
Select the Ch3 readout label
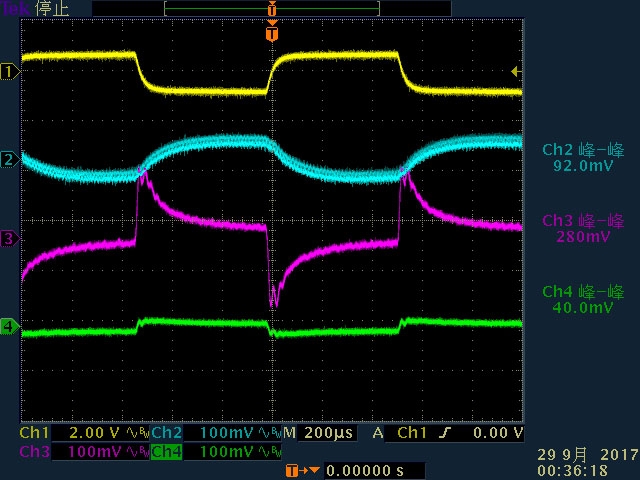[x=34, y=452]
